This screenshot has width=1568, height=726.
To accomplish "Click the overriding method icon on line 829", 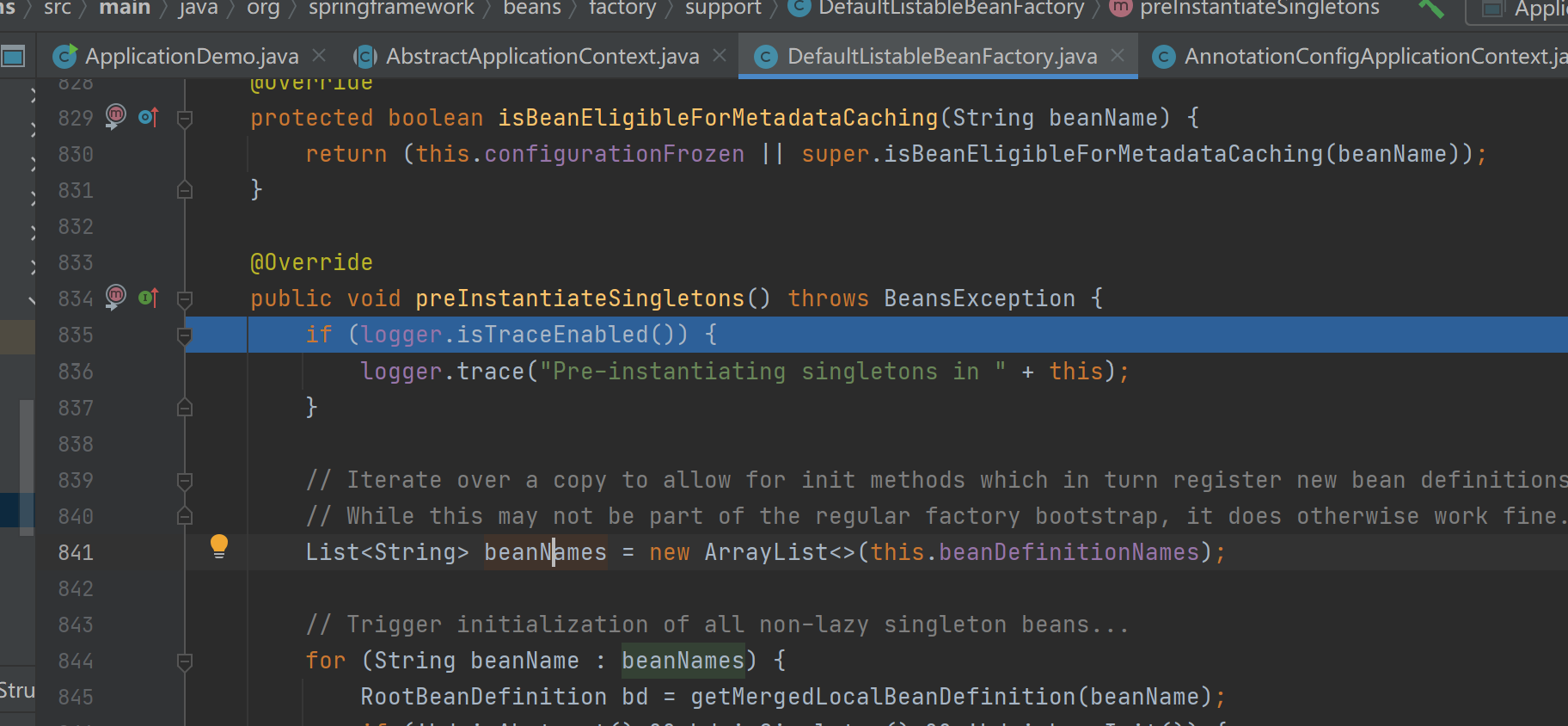I will [x=149, y=116].
